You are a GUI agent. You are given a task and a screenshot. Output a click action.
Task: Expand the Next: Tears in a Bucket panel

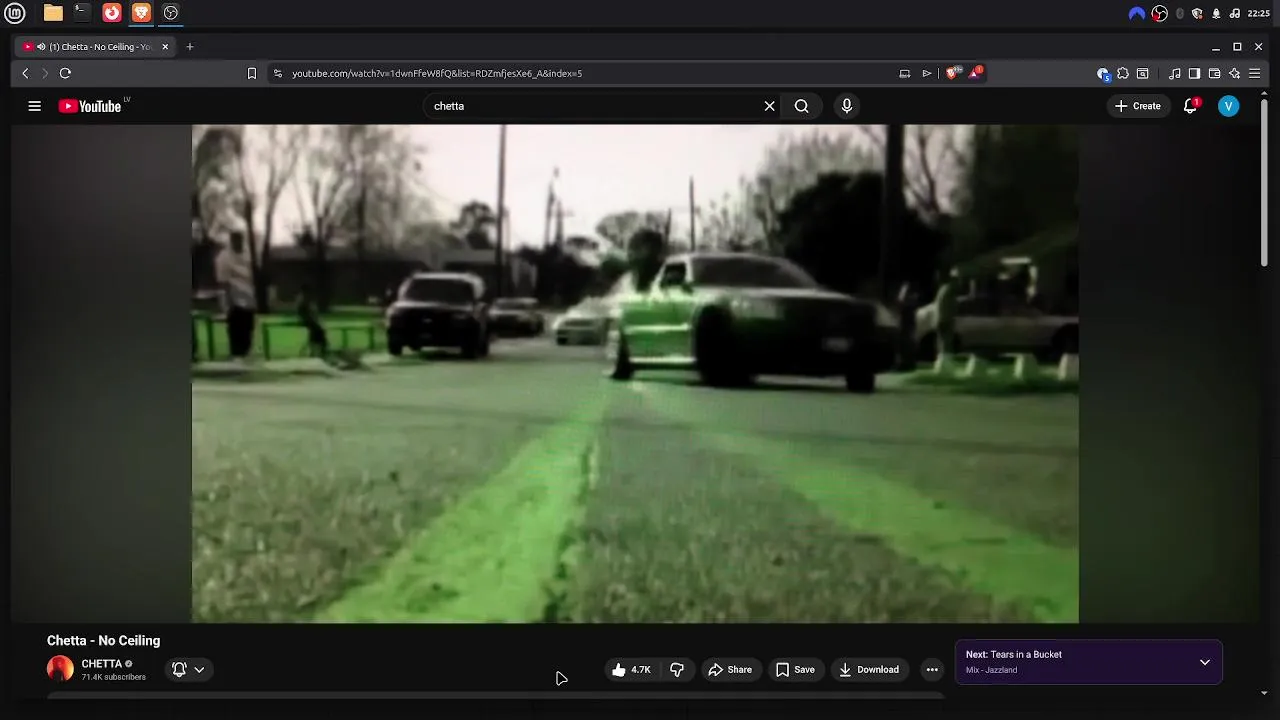tap(1205, 662)
